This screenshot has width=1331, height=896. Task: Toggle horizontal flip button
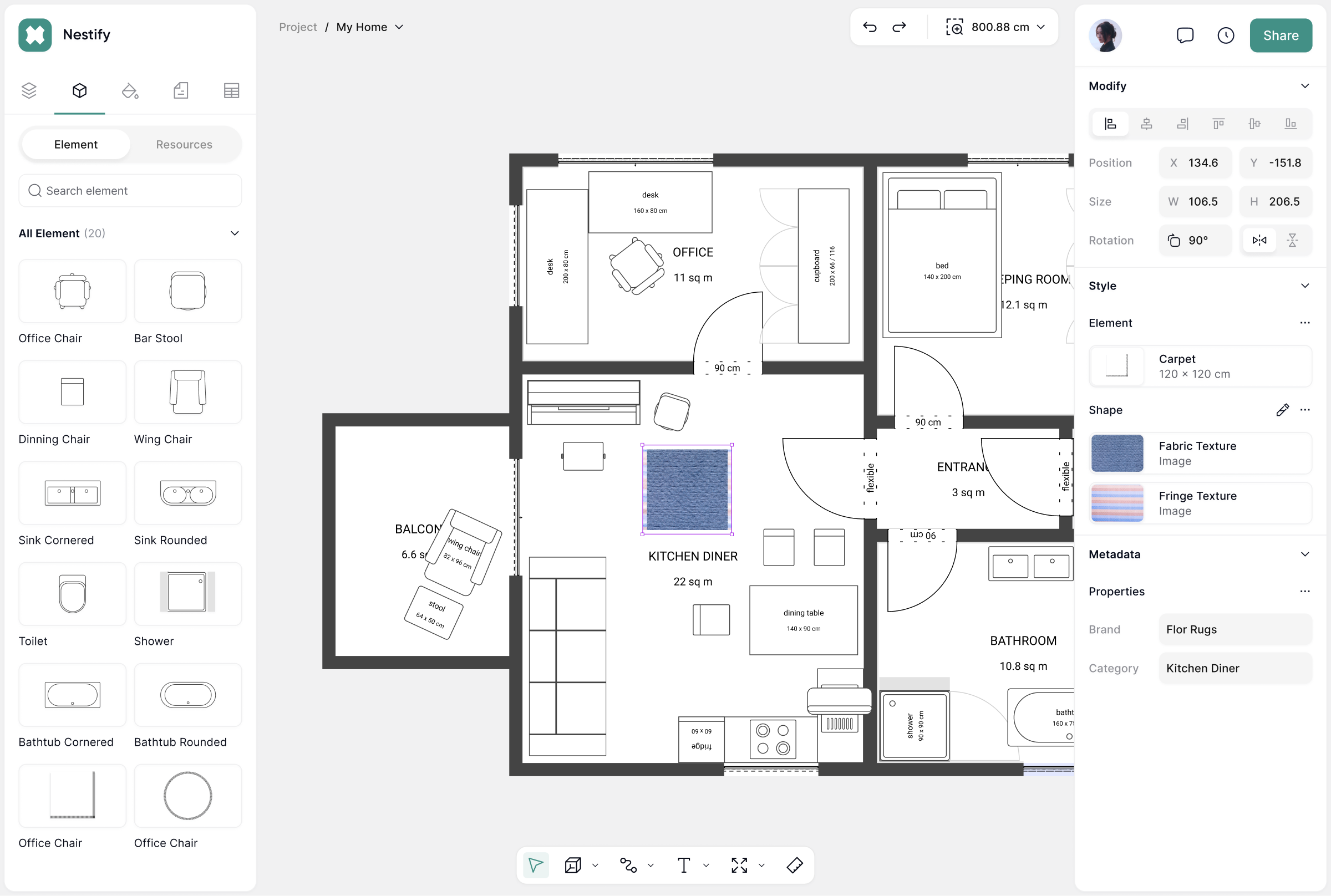[x=1259, y=241]
